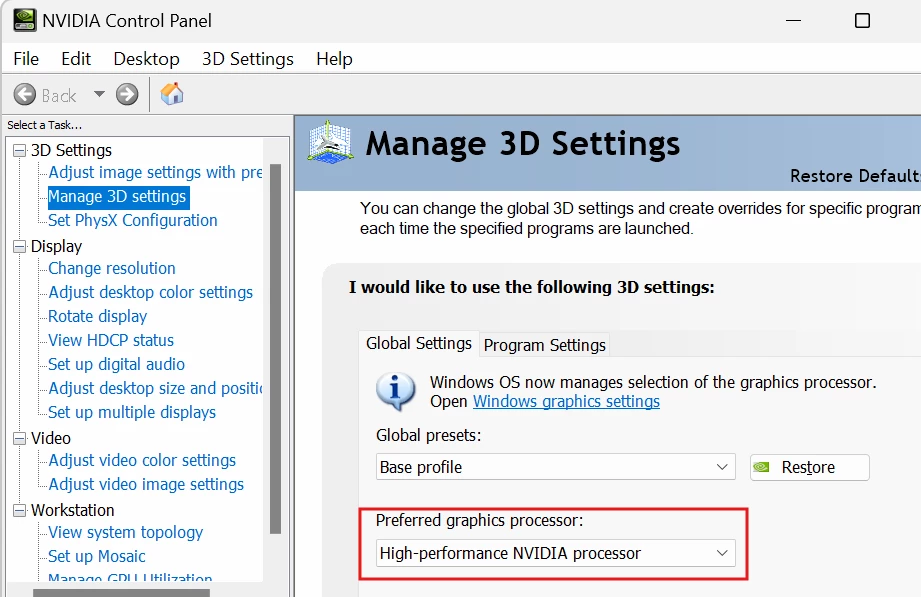Switch to the Global Settings tab

(418, 343)
